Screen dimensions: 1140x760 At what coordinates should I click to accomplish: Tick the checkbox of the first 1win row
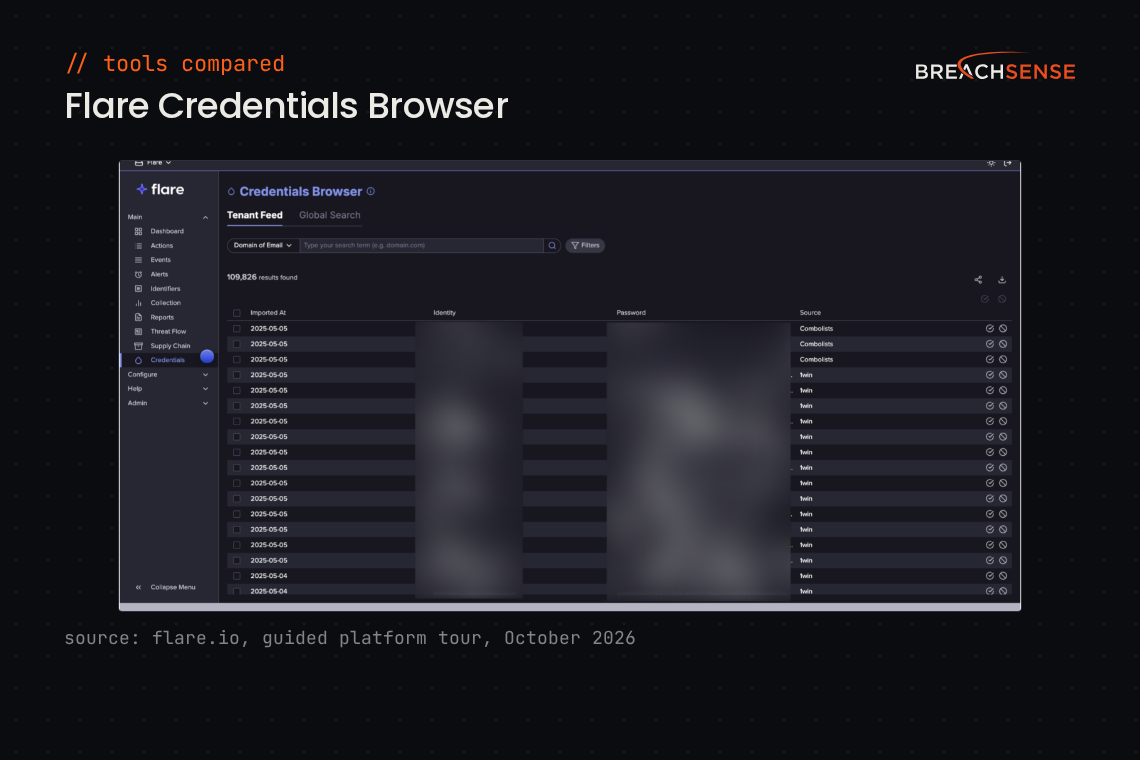pyautogui.click(x=236, y=375)
